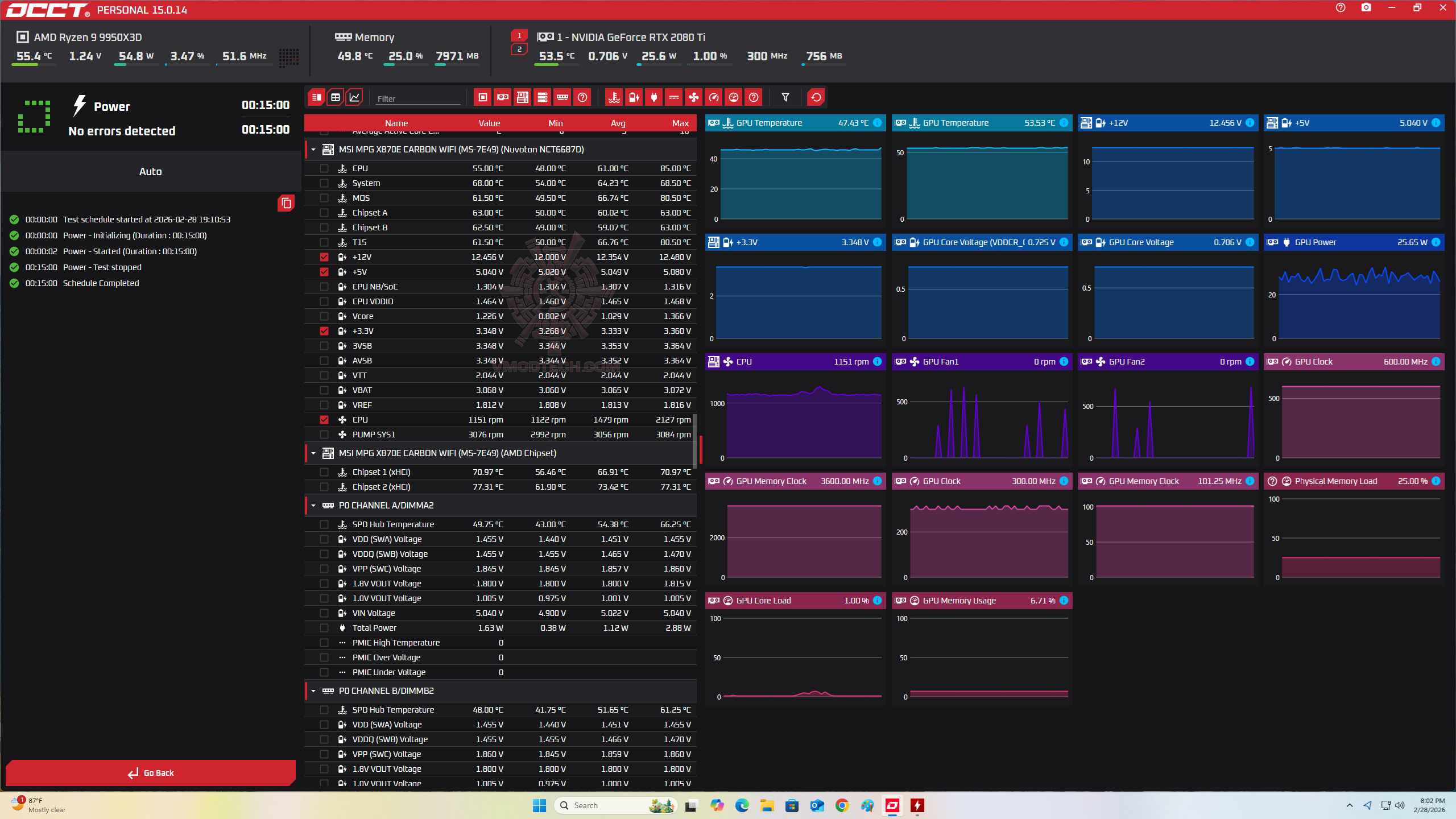Toggle the GPU device filter icon
Viewport: 1456px width, 819px height.
503,97
